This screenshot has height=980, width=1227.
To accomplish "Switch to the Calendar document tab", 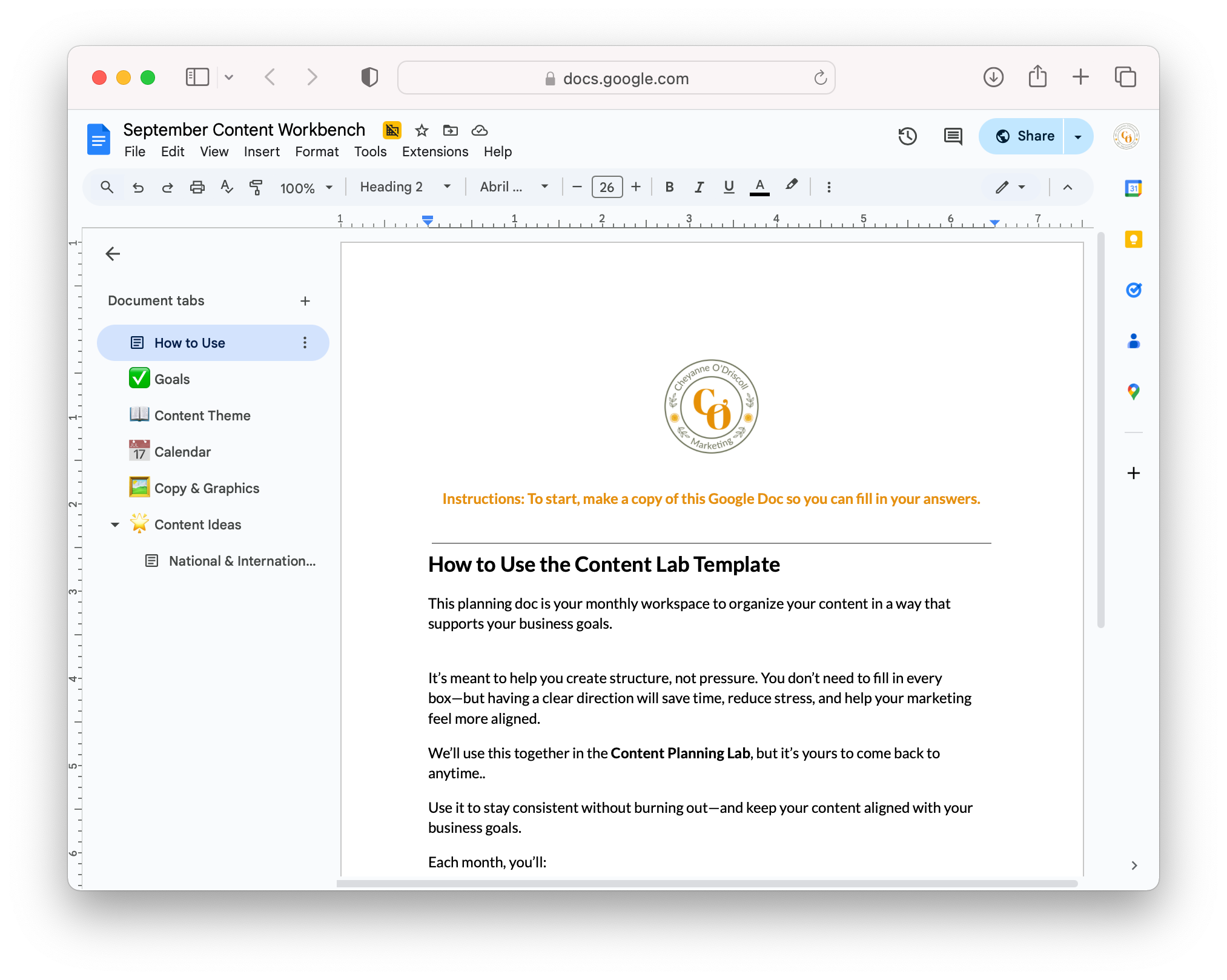I will pyautogui.click(x=182, y=452).
